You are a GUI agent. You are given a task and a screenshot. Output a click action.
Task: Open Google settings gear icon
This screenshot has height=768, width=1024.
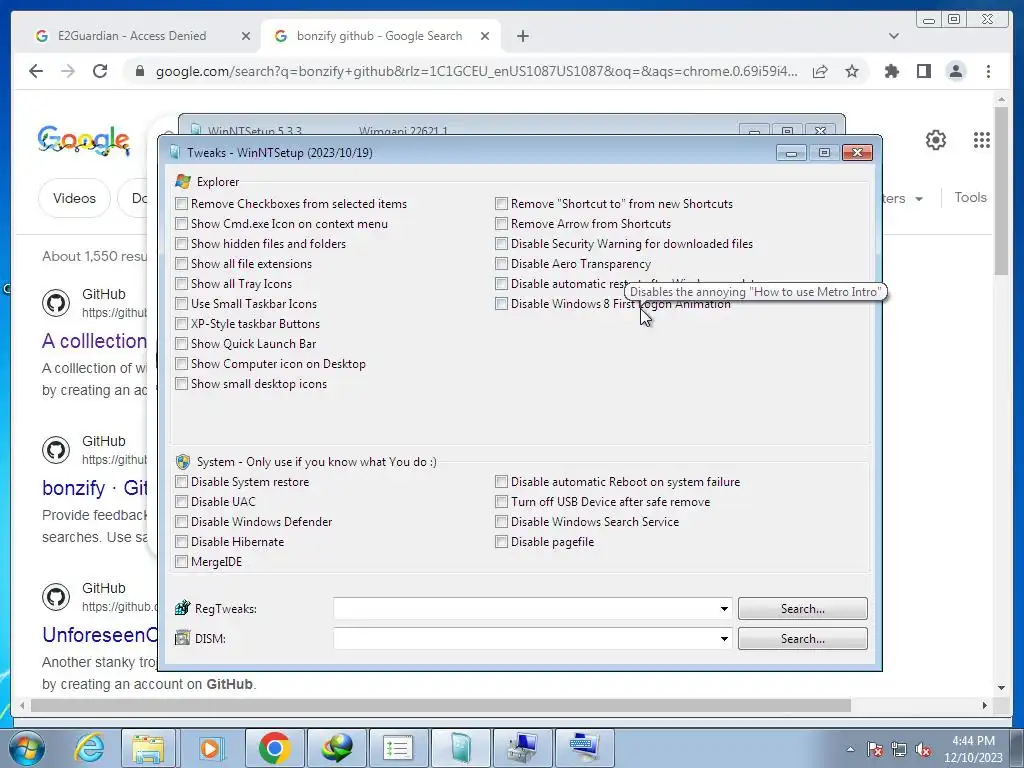coord(936,140)
